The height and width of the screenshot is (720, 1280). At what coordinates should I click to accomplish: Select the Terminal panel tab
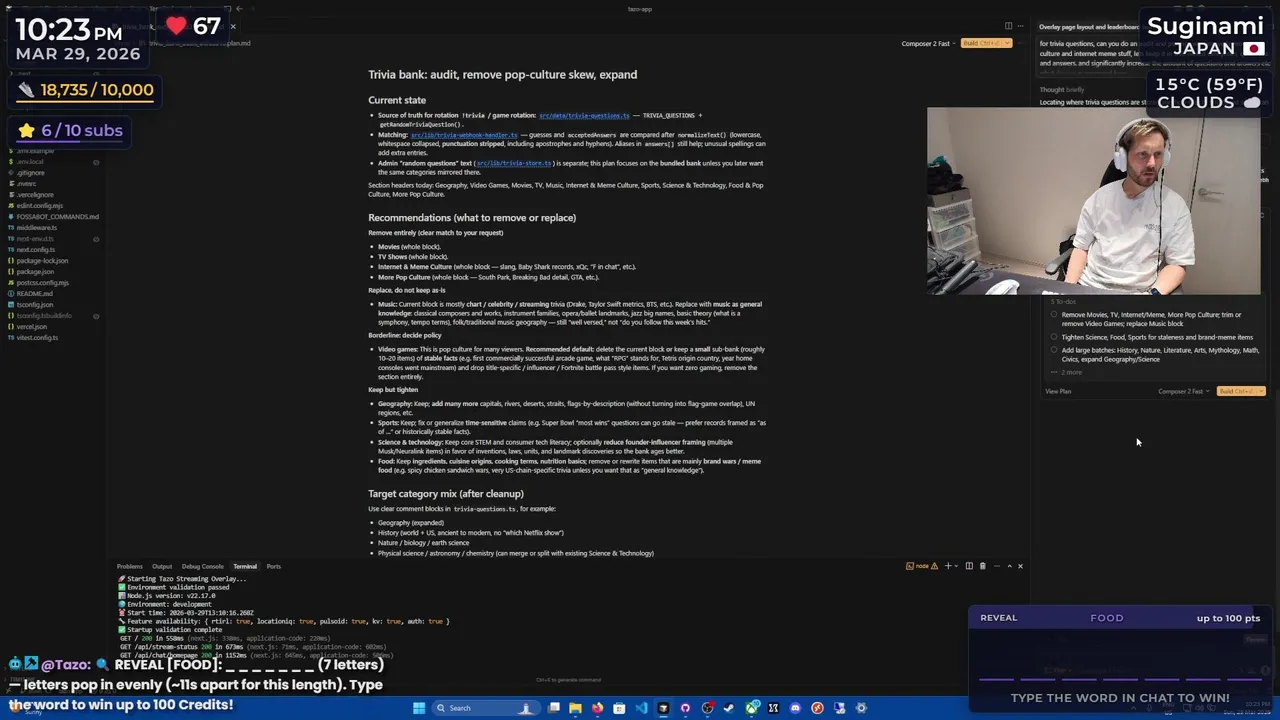245,566
